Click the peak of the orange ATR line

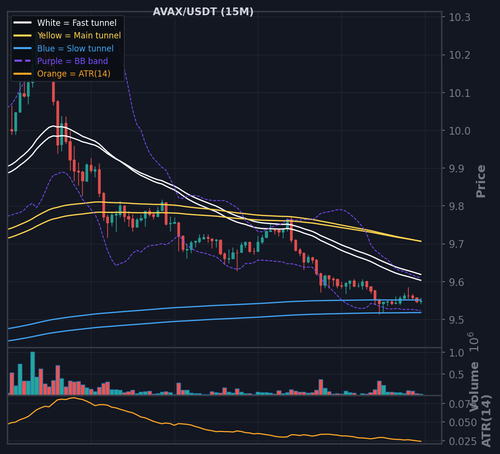click(73, 398)
